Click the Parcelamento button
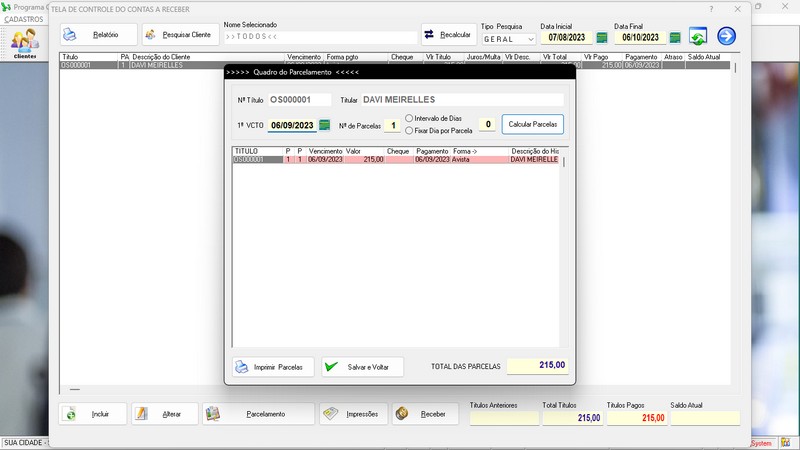The height and width of the screenshot is (450, 800). click(259, 414)
